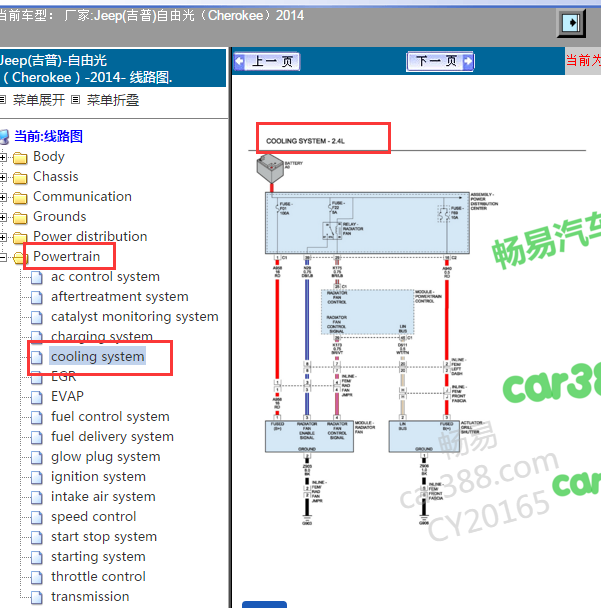601x608 pixels.
Task: Expand the Chassis folder plus box
Action: tap(2, 178)
